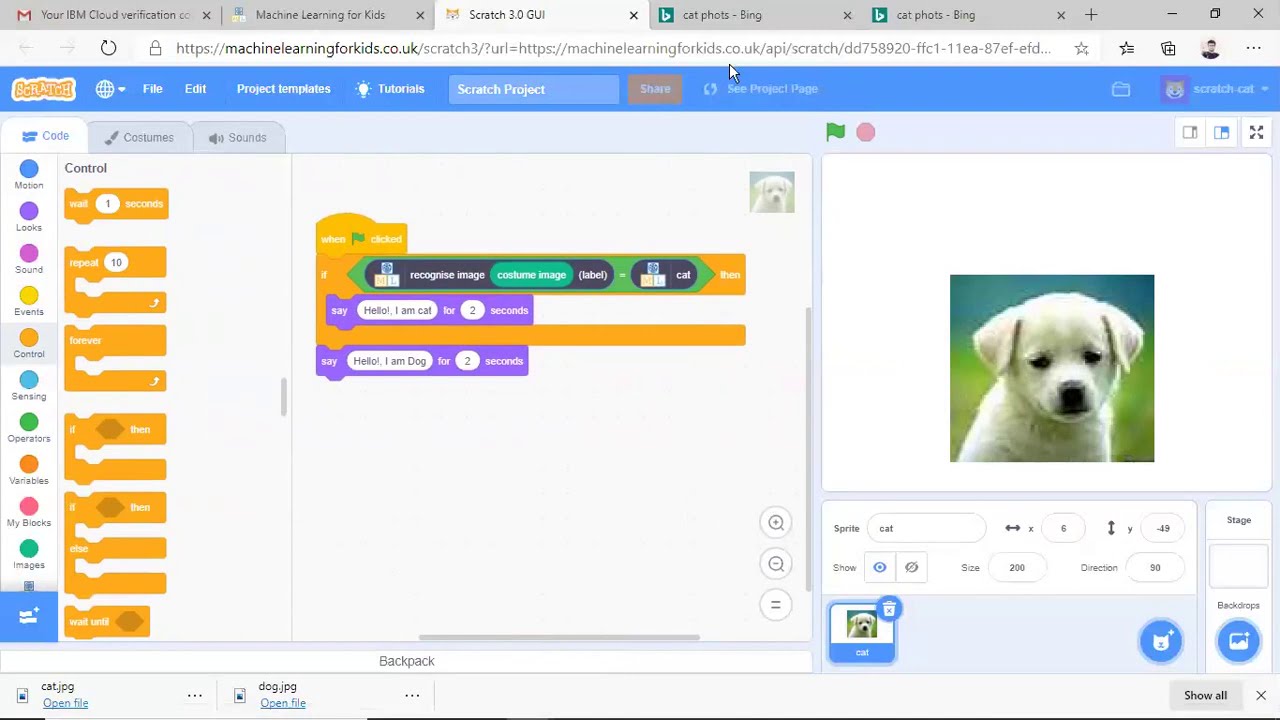The width and height of the screenshot is (1280, 720).
Task: Click the sprite y position field
Action: [x=1163, y=528]
